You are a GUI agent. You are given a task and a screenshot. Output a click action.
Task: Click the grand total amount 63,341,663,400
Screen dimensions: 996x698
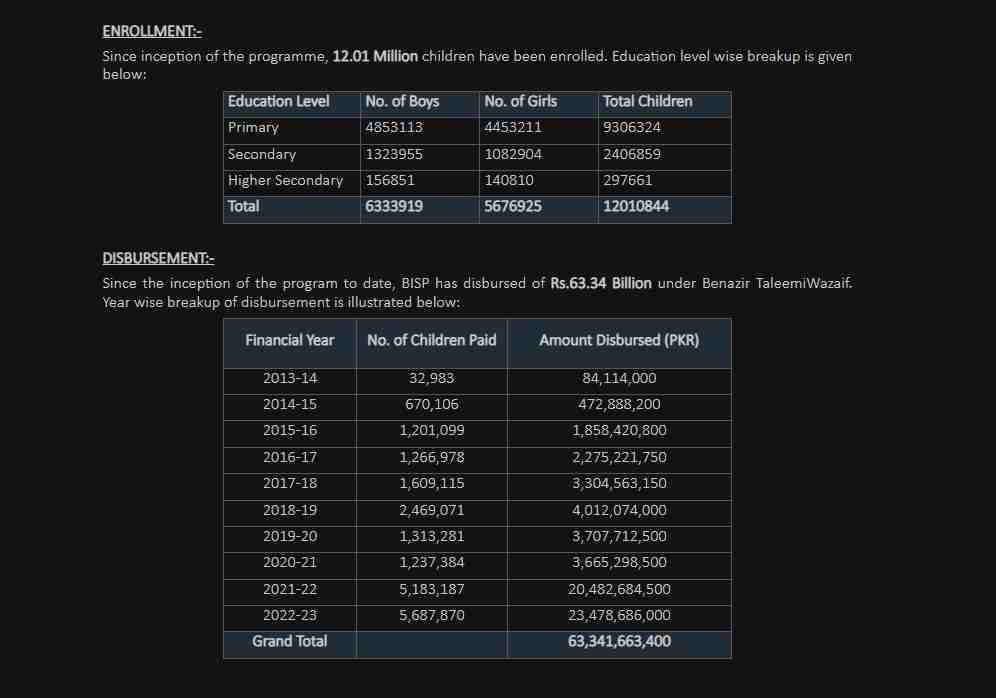619,642
